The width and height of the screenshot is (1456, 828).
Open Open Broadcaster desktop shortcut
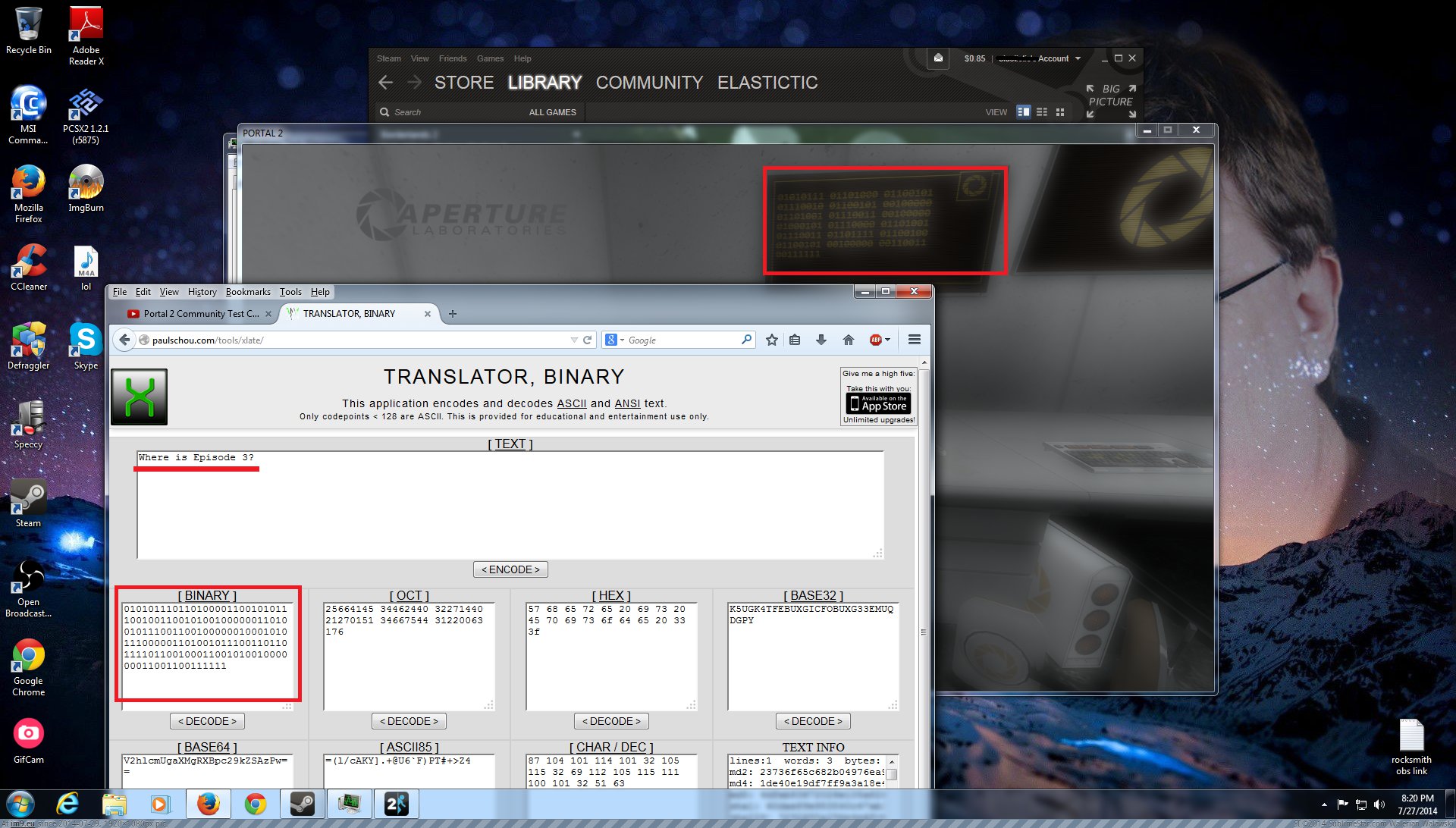click(28, 588)
